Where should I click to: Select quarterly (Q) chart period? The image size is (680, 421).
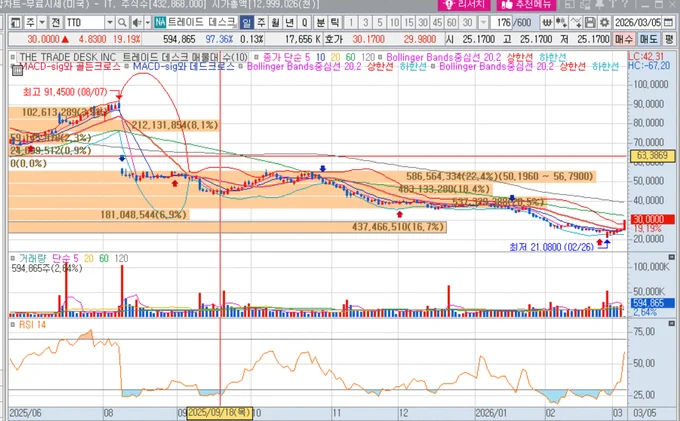304,22
